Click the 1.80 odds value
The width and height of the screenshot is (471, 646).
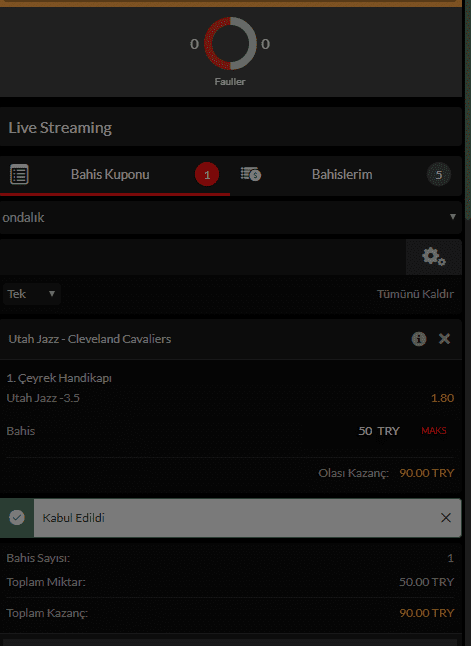click(x=442, y=398)
